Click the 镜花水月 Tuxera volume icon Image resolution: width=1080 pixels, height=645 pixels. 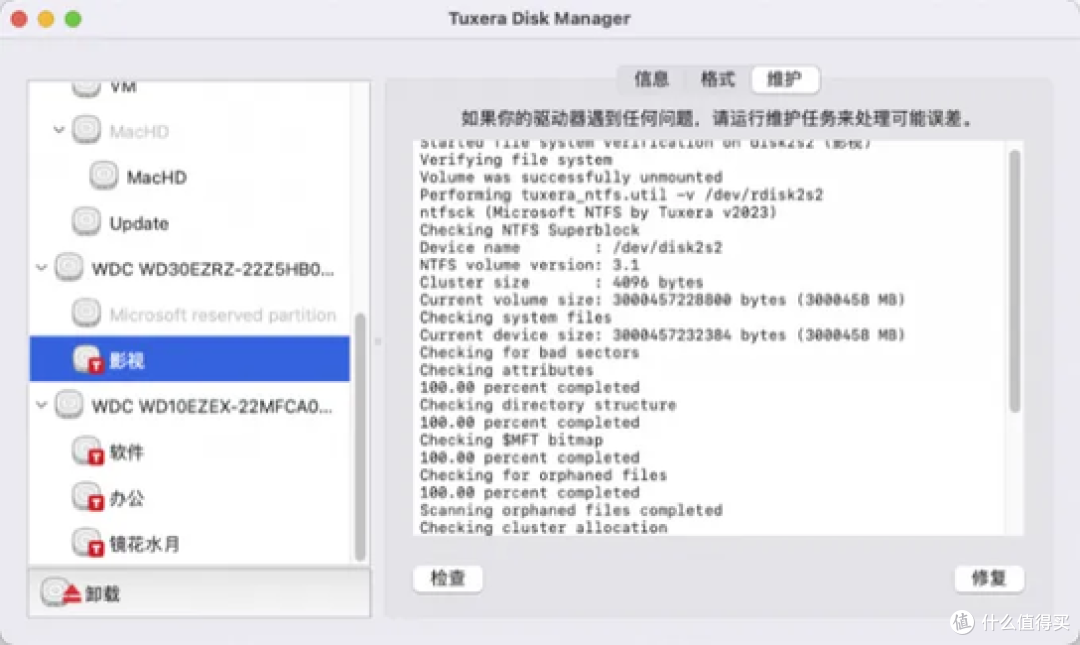pyautogui.click(x=87, y=543)
